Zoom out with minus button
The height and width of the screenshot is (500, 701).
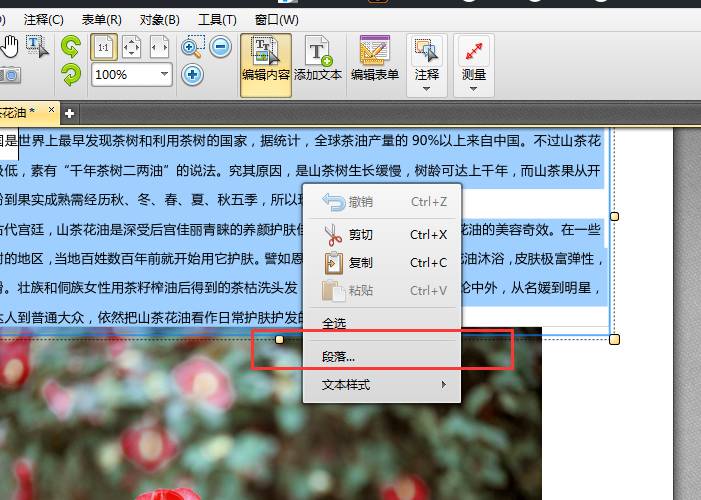click(220, 47)
